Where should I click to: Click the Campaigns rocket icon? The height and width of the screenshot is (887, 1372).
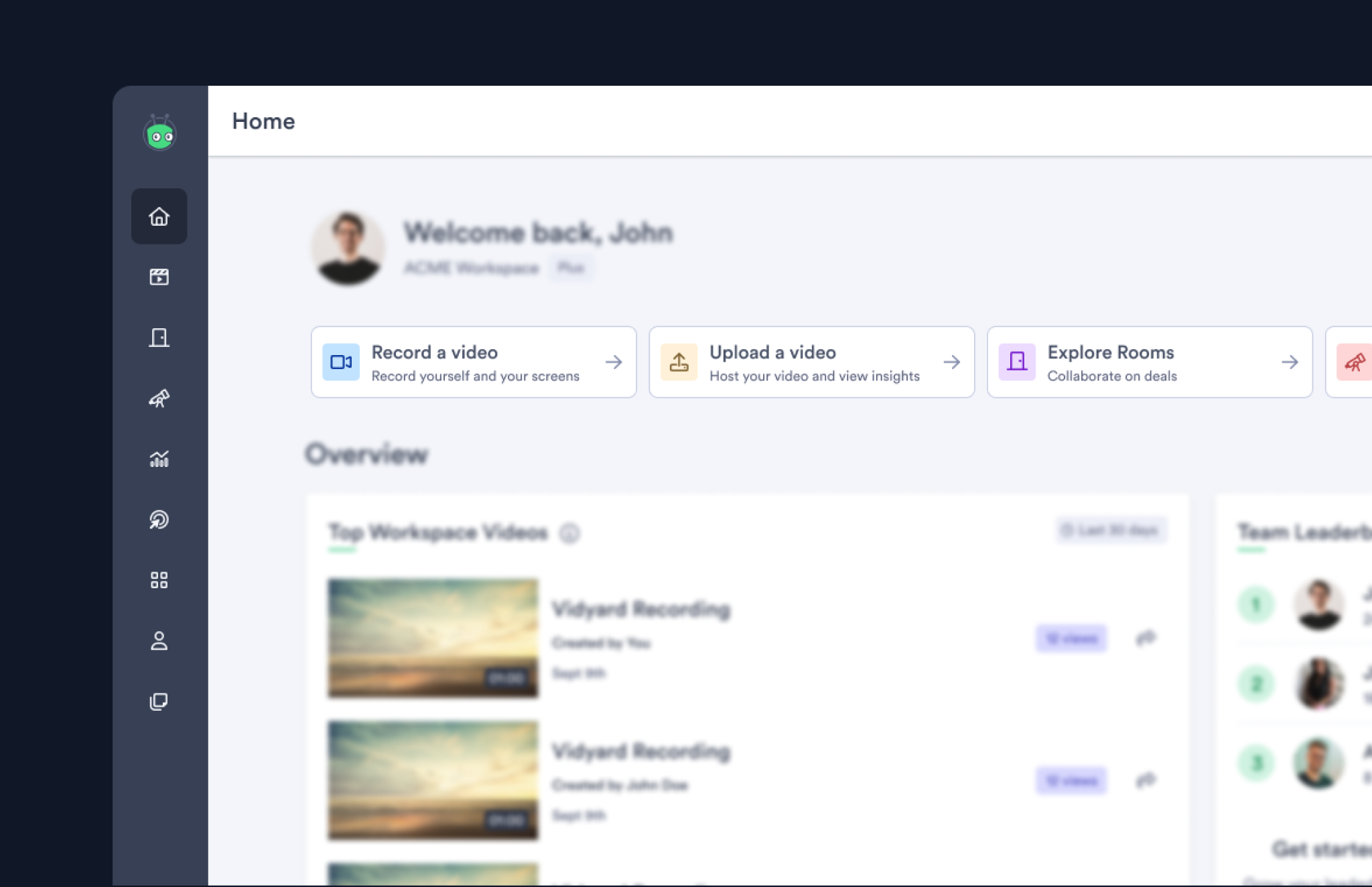coord(159,398)
